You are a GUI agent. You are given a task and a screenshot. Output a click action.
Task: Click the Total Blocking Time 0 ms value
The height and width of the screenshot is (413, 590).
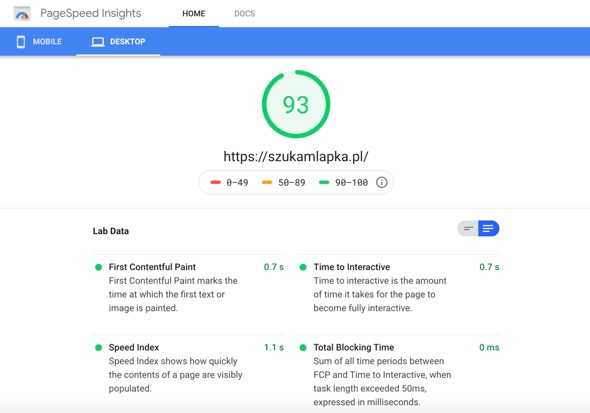(489, 347)
